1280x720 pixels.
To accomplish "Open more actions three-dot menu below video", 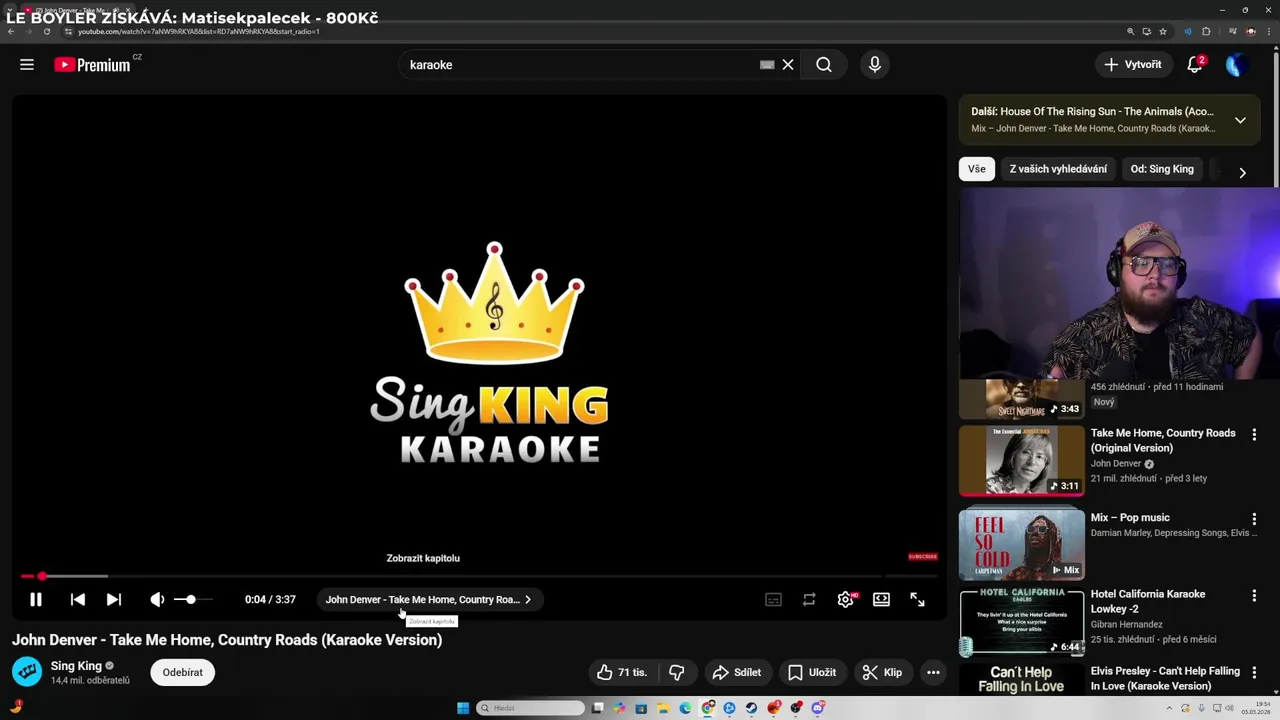I will tap(933, 673).
